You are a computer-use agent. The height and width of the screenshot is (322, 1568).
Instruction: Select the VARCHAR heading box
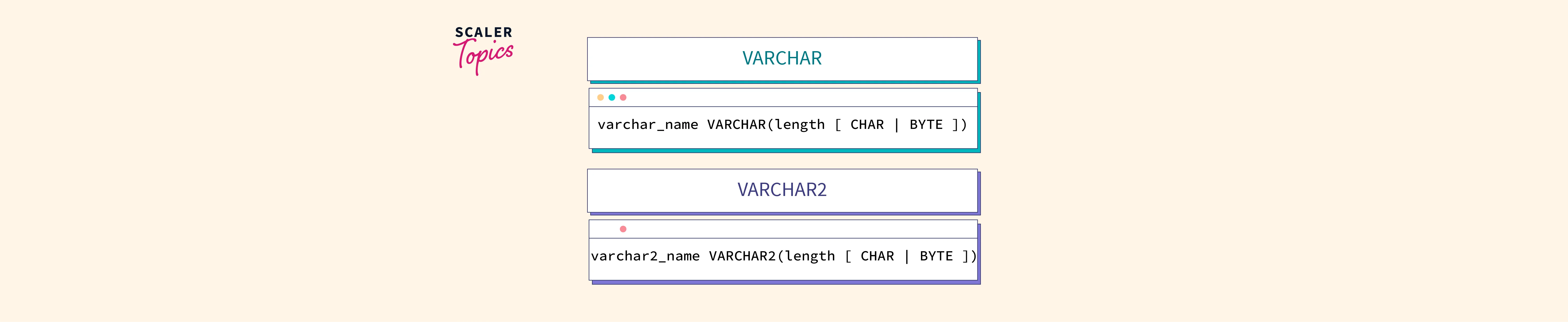[782, 59]
